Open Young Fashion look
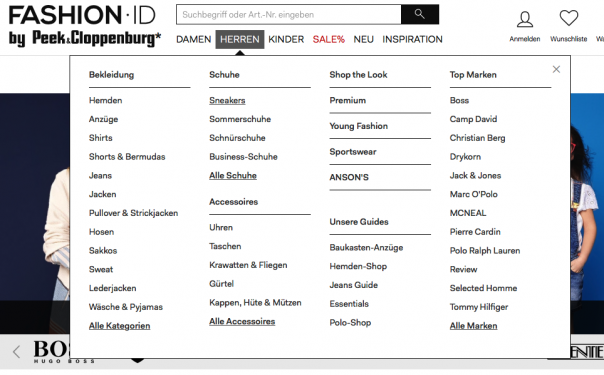The width and height of the screenshot is (604, 375). point(359,126)
